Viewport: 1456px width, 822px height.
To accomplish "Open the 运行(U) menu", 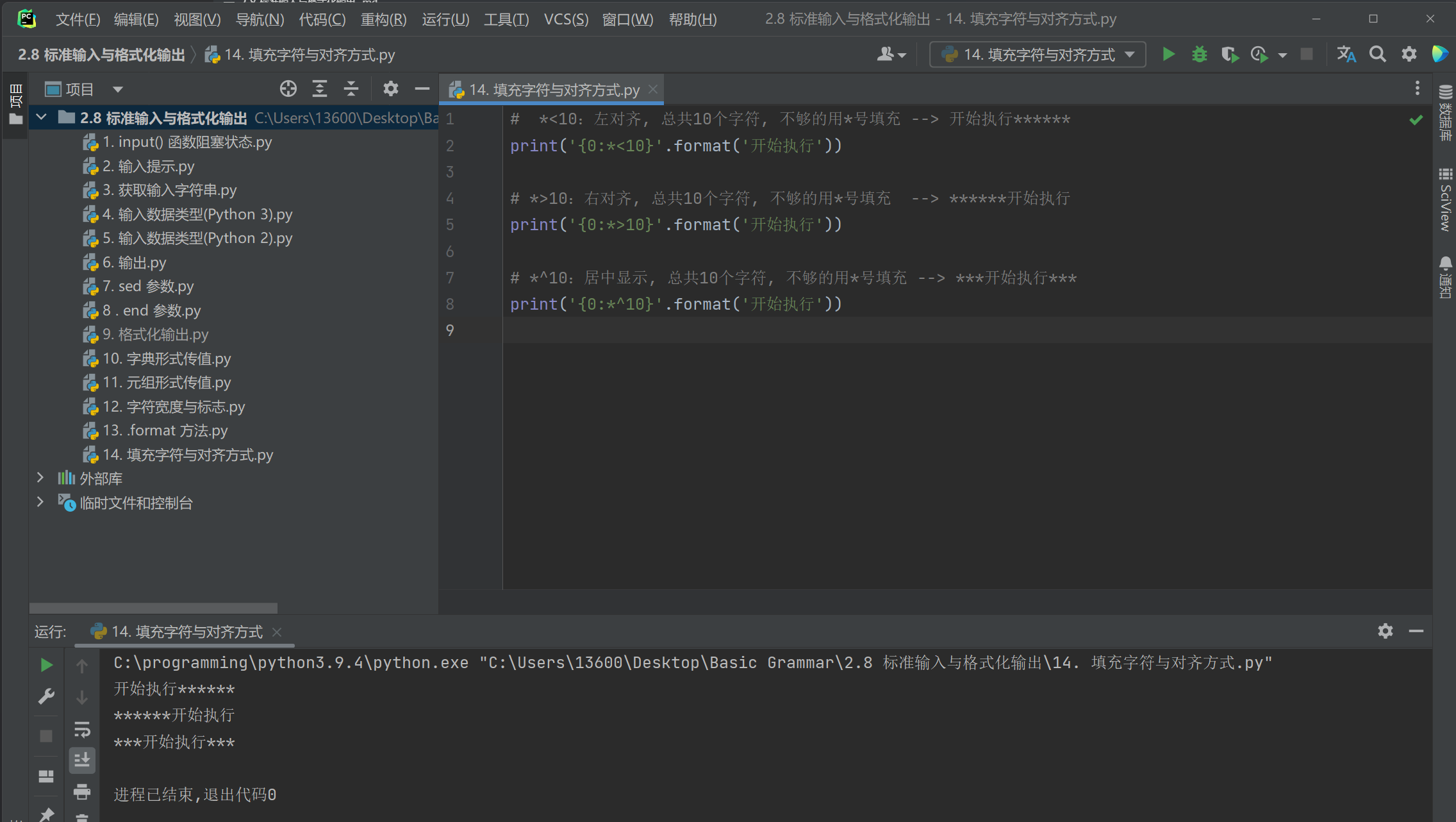I will pyautogui.click(x=445, y=19).
